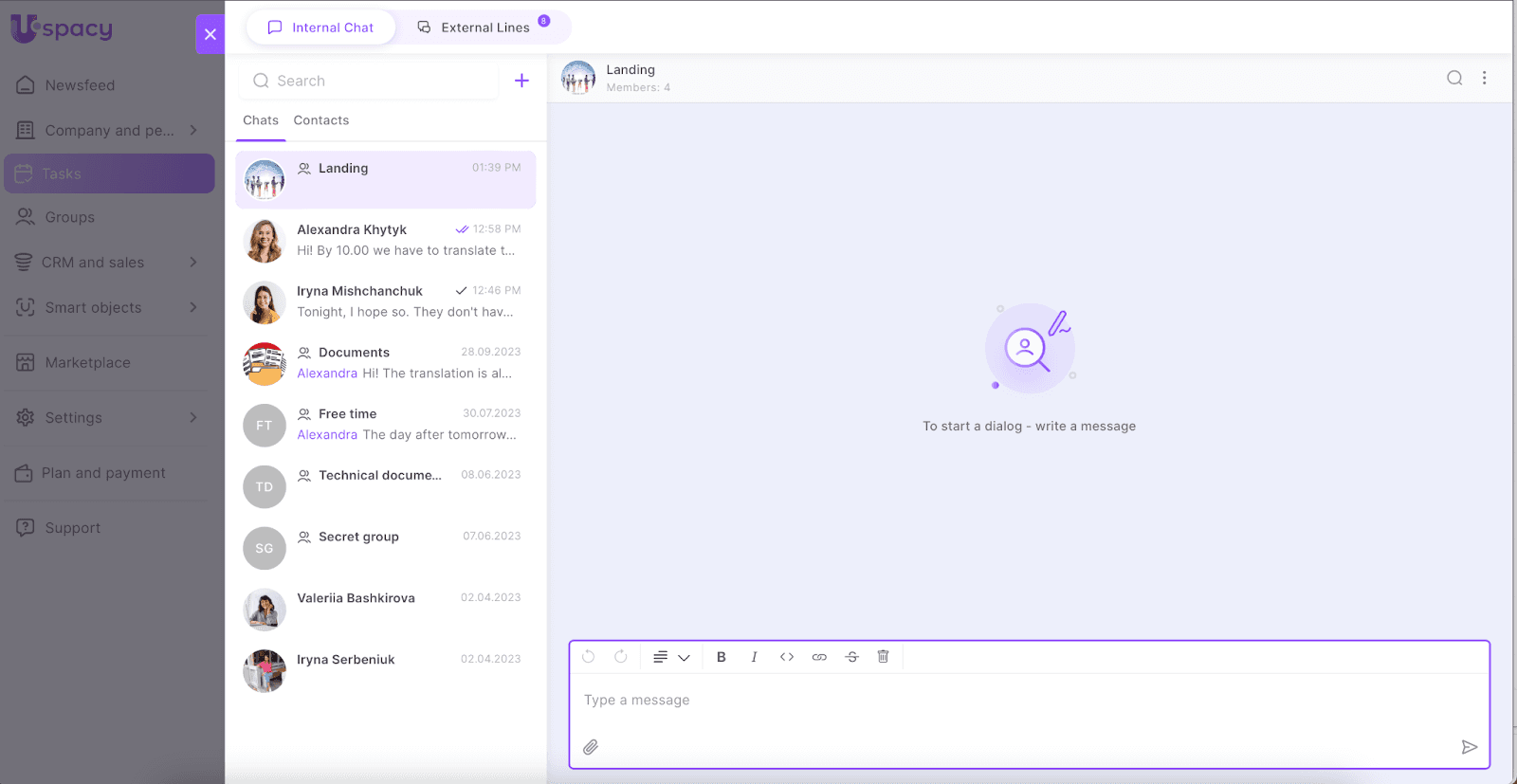Screen dimensions: 1517x784
Task: Start a new chat with plus icon
Action: click(x=521, y=81)
